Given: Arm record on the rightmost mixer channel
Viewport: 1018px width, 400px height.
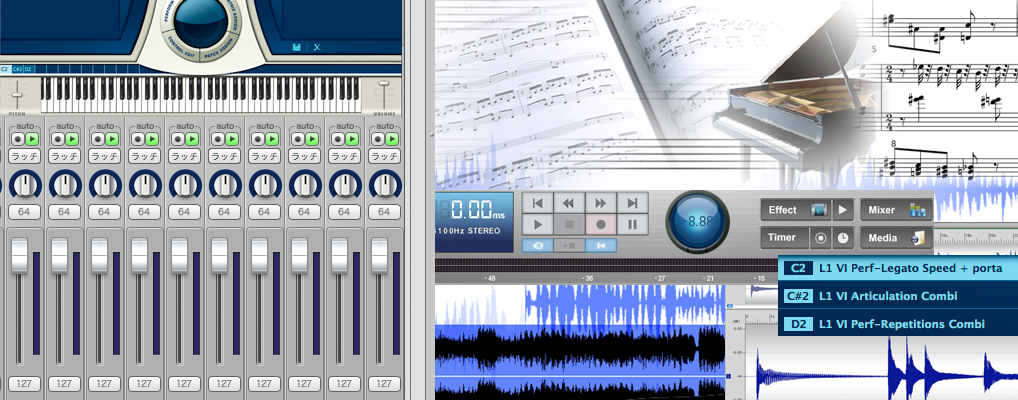Looking at the screenshot, I should (379, 139).
